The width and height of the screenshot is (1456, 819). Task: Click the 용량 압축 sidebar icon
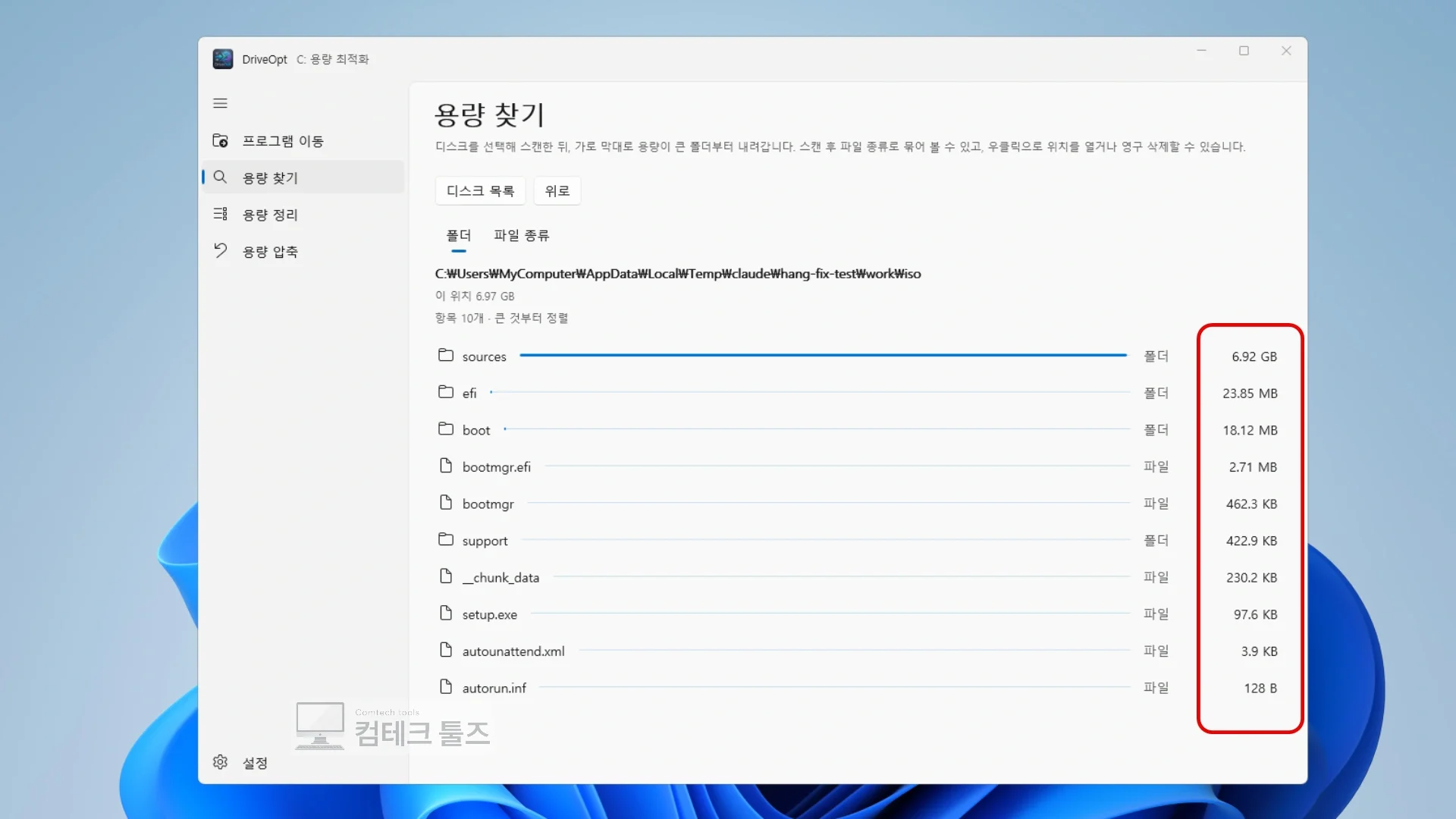[x=220, y=250]
